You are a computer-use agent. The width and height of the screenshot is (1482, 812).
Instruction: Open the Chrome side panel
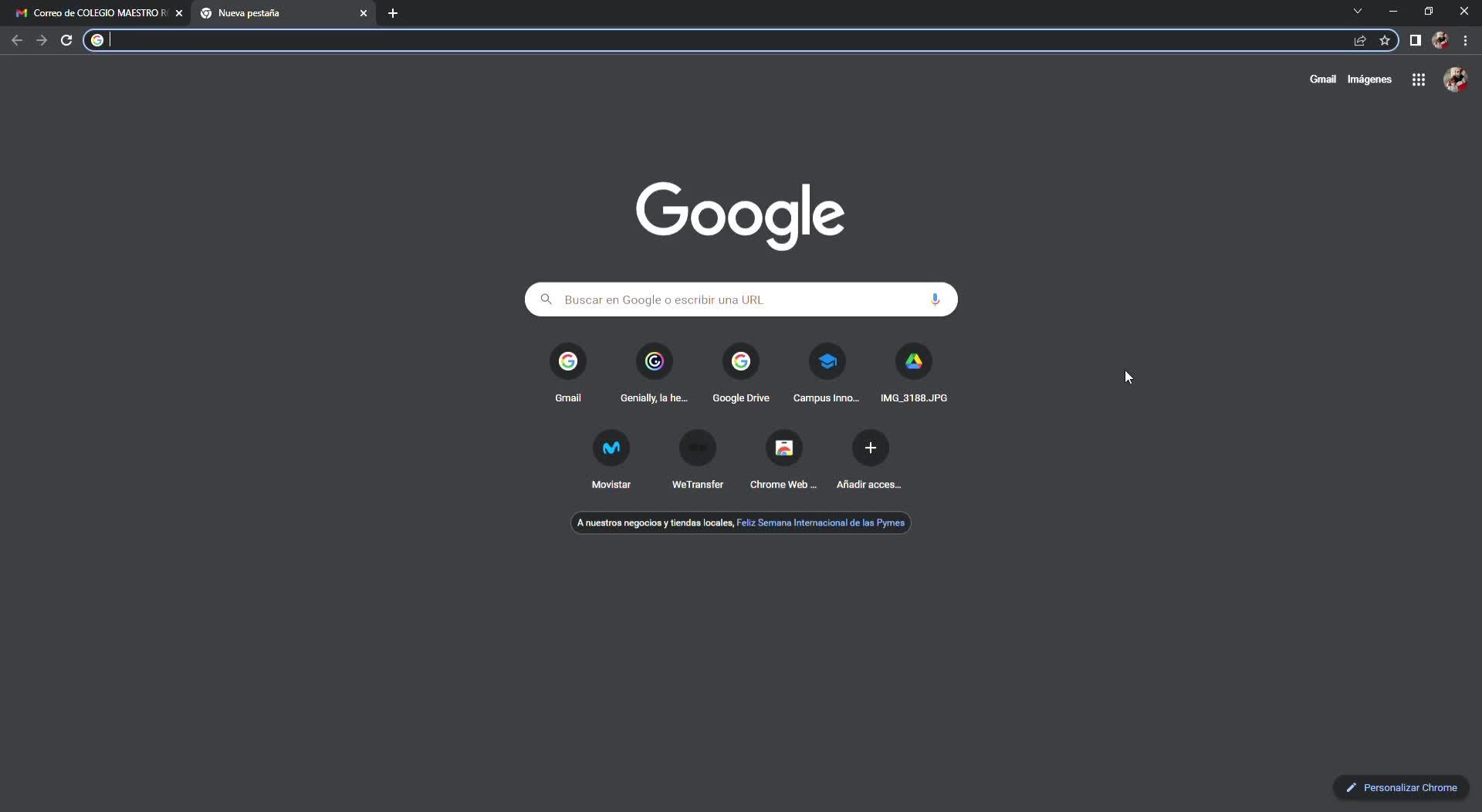click(x=1416, y=40)
